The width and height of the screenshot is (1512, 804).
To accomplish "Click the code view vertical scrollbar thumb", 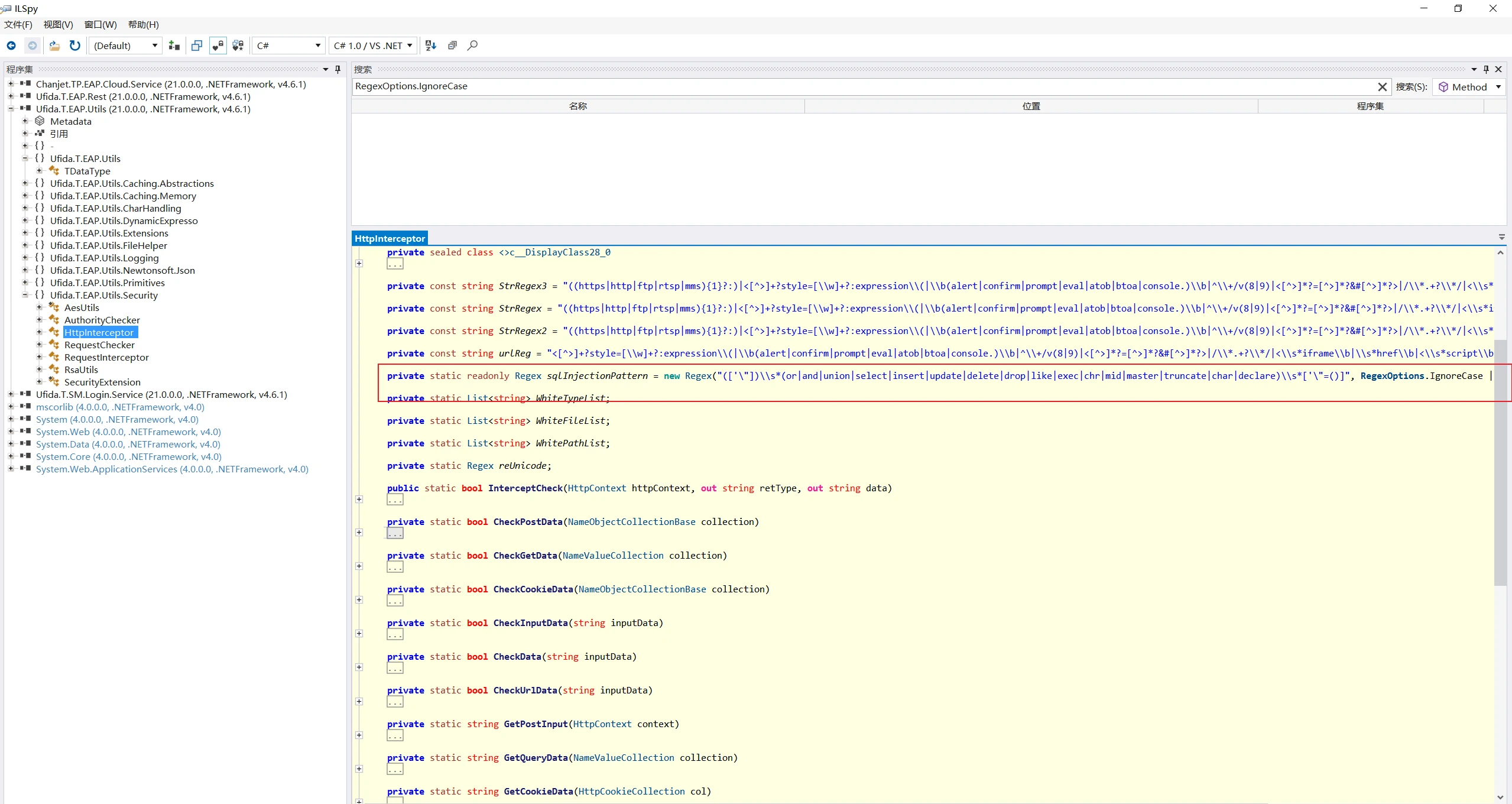I will click(x=1500, y=462).
